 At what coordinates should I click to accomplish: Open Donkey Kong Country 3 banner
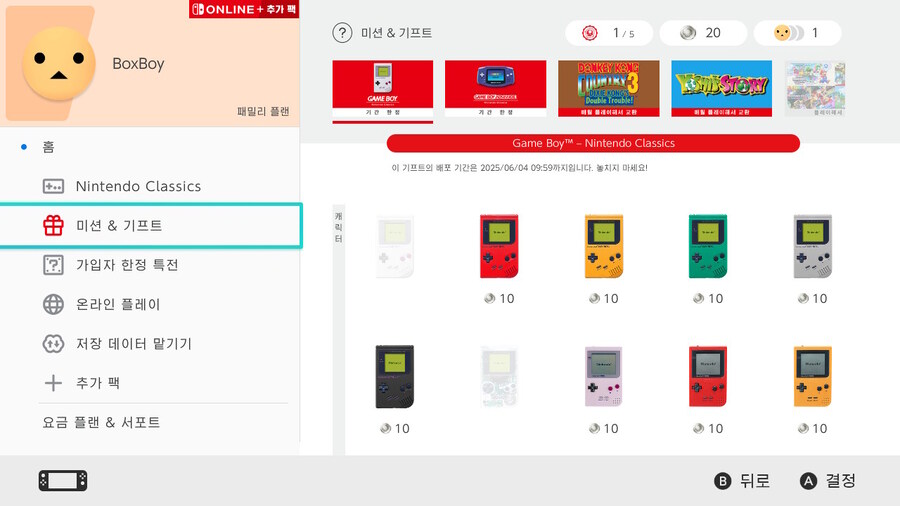click(608, 89)
